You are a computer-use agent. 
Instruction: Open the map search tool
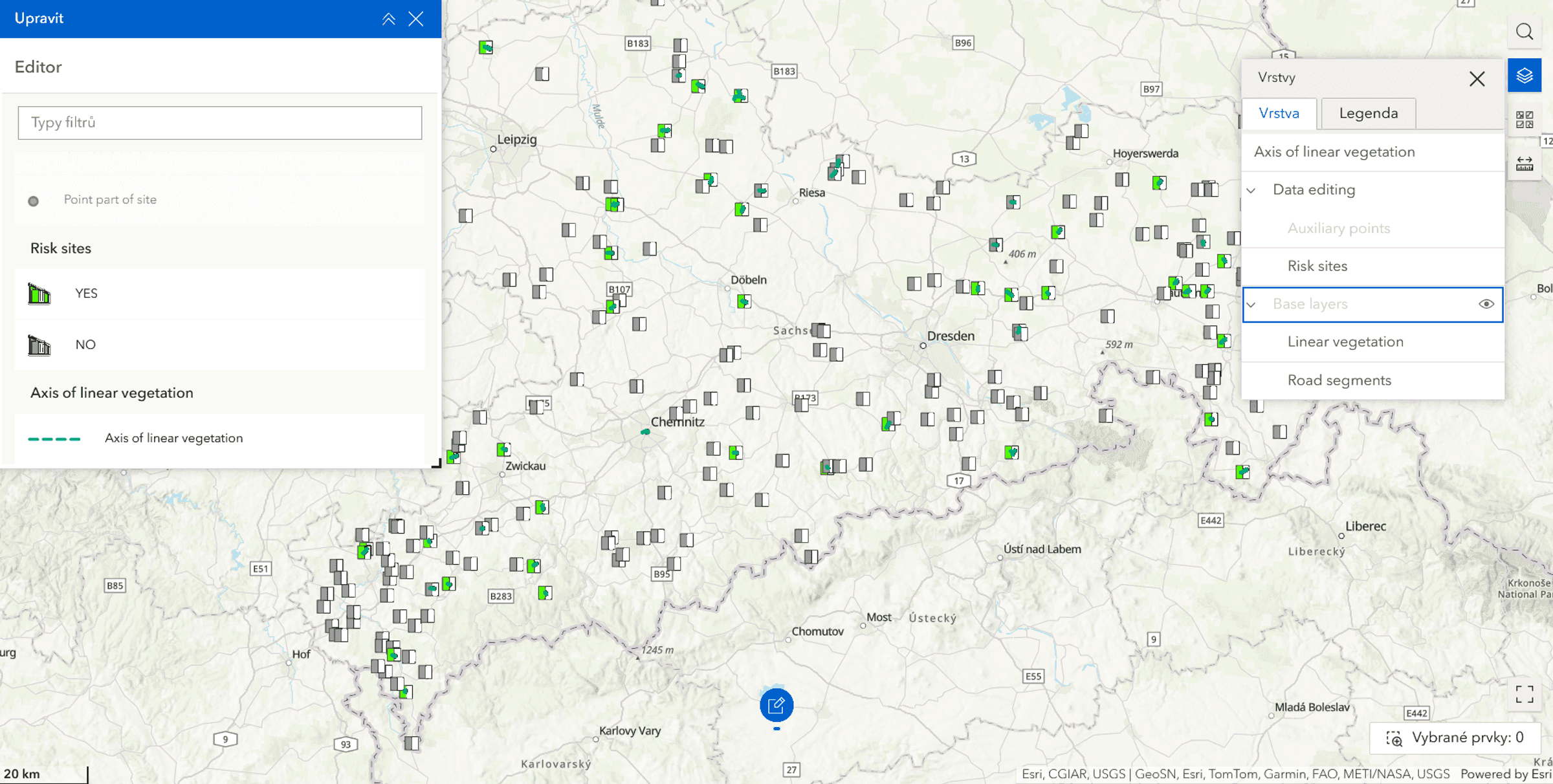(x=1525, y=32)
